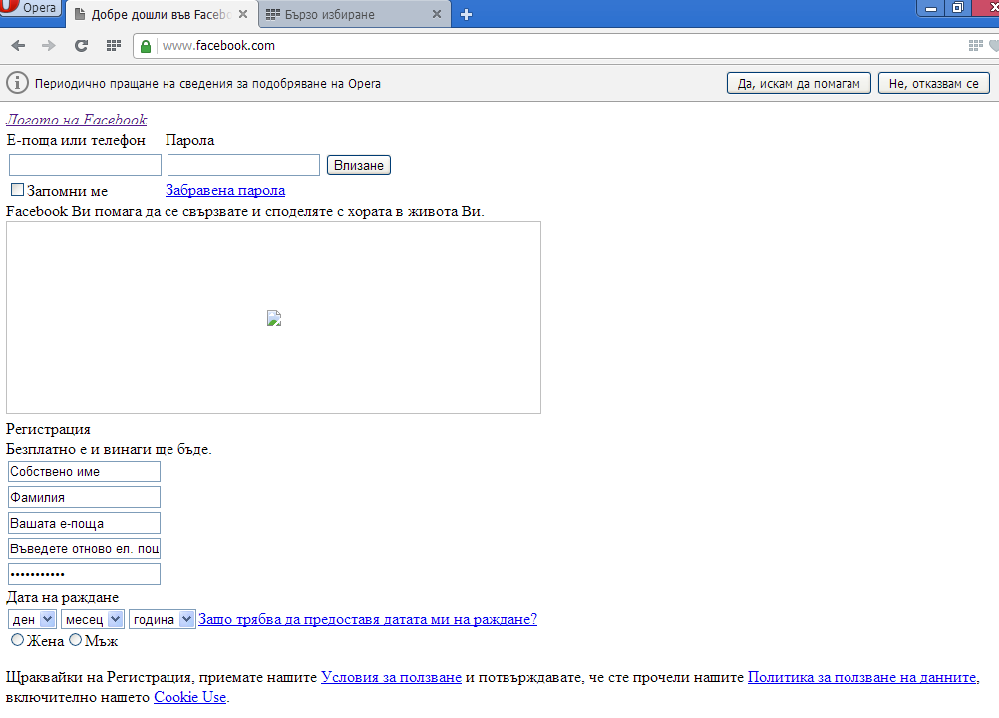Image resolution: width=999 pixels, height=718 pixels.
Task: Focus the Вашата е-поща field
Action: (x=84, y=523)
